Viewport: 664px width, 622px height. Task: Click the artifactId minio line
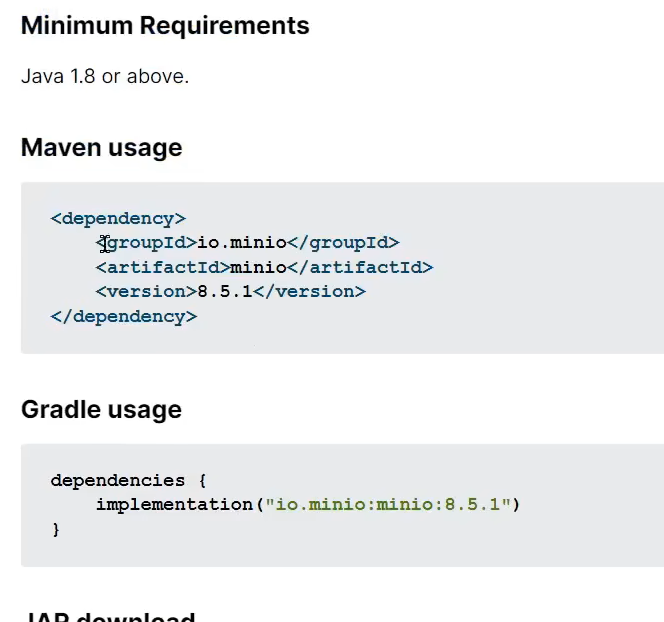click(265, 267)
